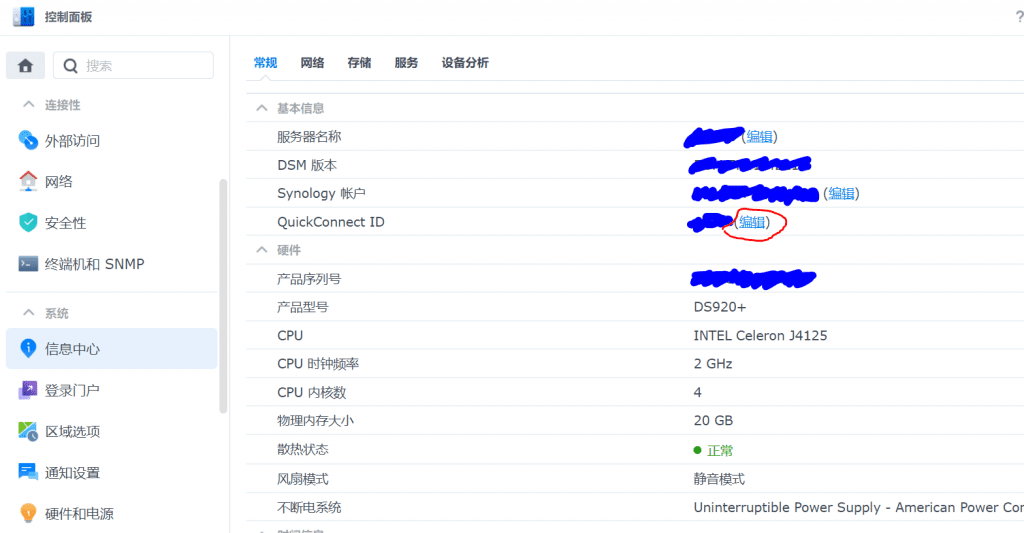Click the 静音模式 fan mode value

pos(719,479)
